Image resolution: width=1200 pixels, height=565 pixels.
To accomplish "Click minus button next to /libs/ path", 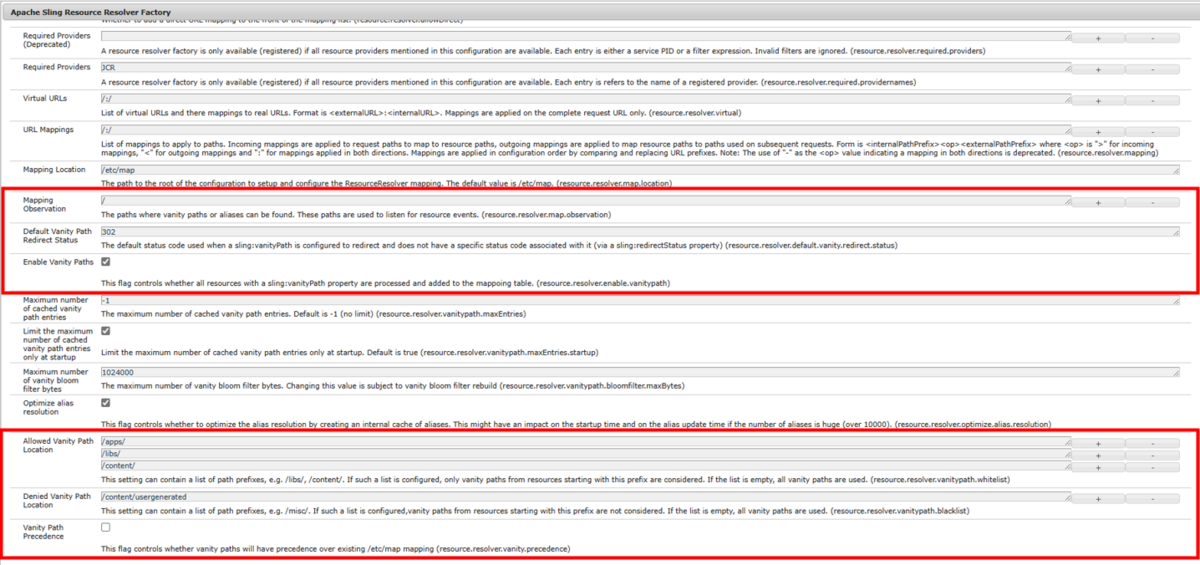I will click(x=1152, y=455).
